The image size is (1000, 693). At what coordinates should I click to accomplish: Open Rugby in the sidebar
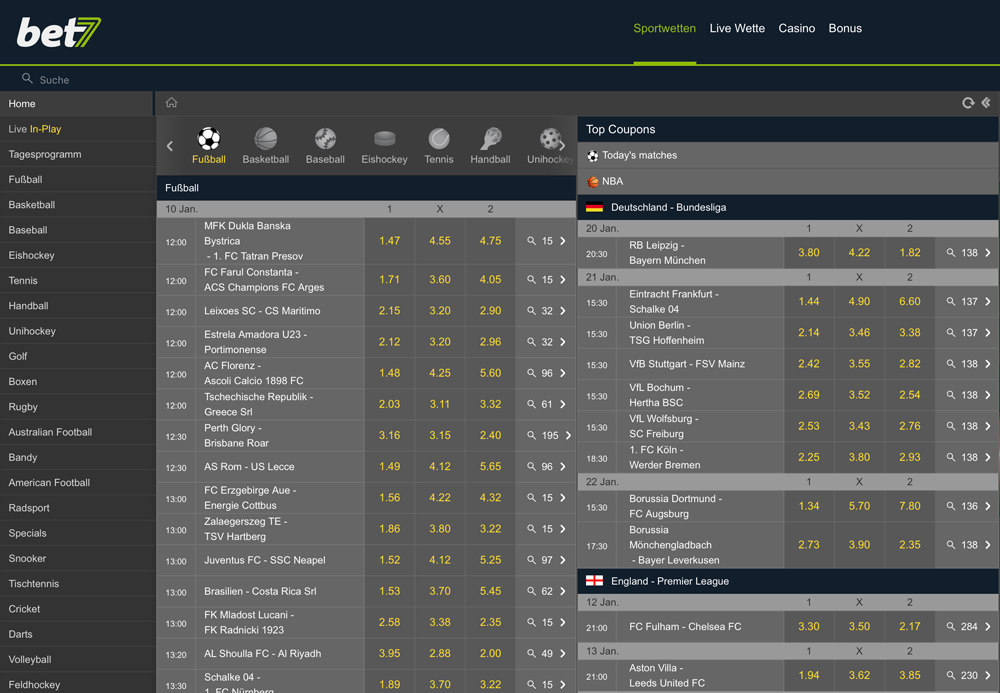click(x=78, y=407)
